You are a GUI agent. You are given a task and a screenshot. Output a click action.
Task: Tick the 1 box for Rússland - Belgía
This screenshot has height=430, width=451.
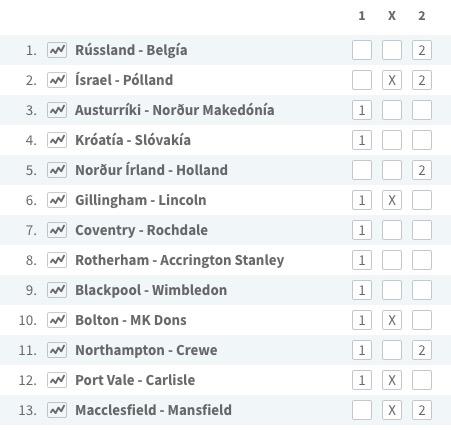coord(362,50)
